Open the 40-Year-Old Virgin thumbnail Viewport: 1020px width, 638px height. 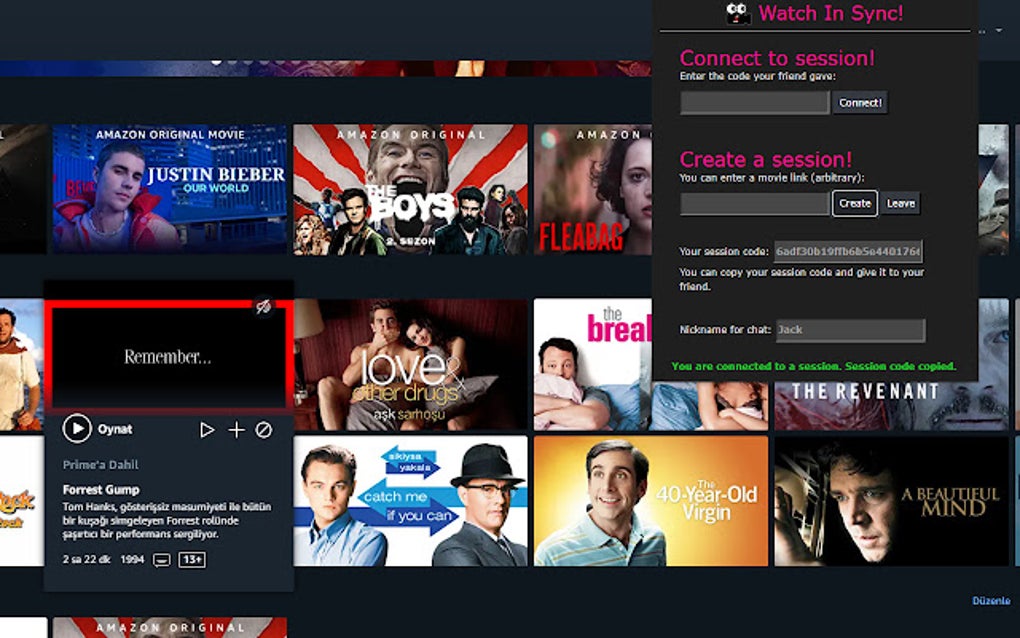click(650, 500)
